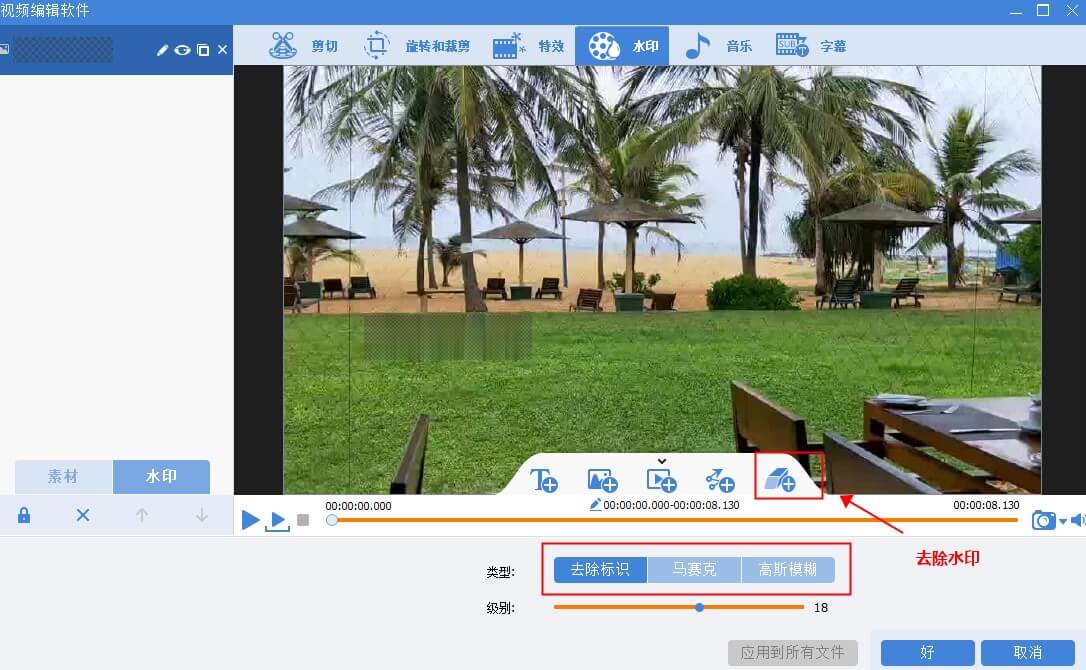The image size is (1086, 670).
Task: Open the 字幕 subtitle tab
Action: click(x=810, y=46)
